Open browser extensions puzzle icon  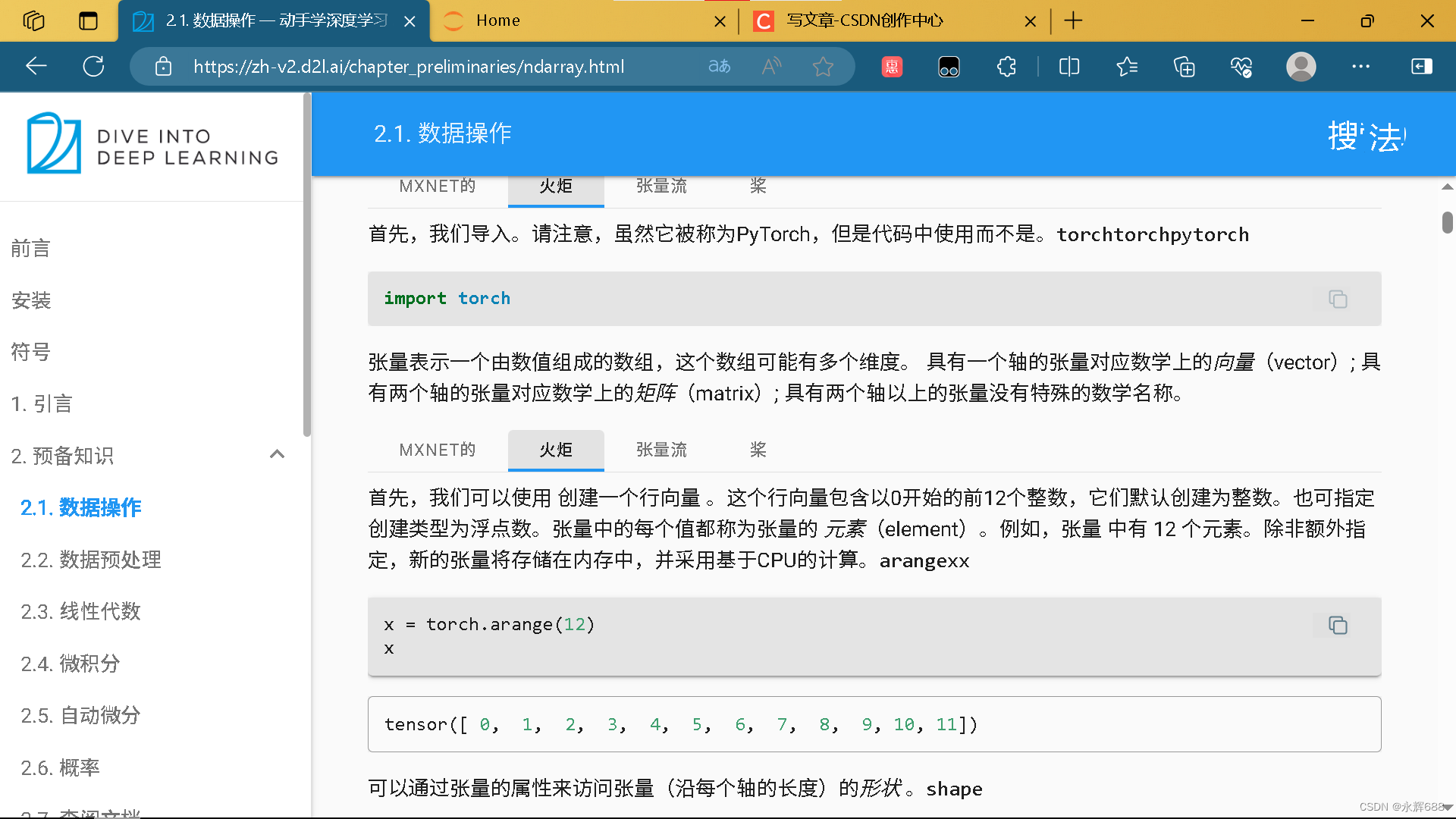1006,67
